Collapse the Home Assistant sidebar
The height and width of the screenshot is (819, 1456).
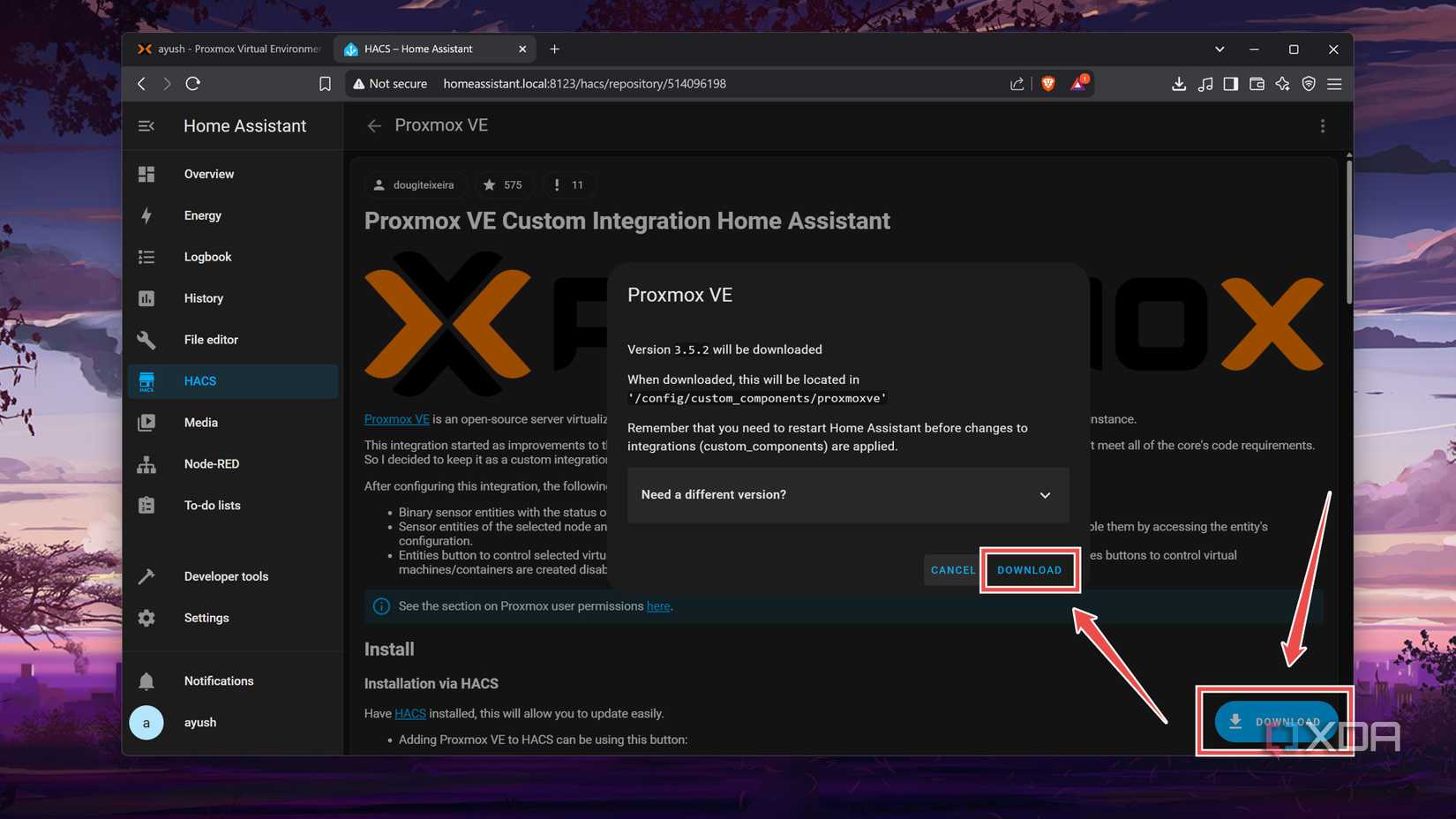coord(146,125)
